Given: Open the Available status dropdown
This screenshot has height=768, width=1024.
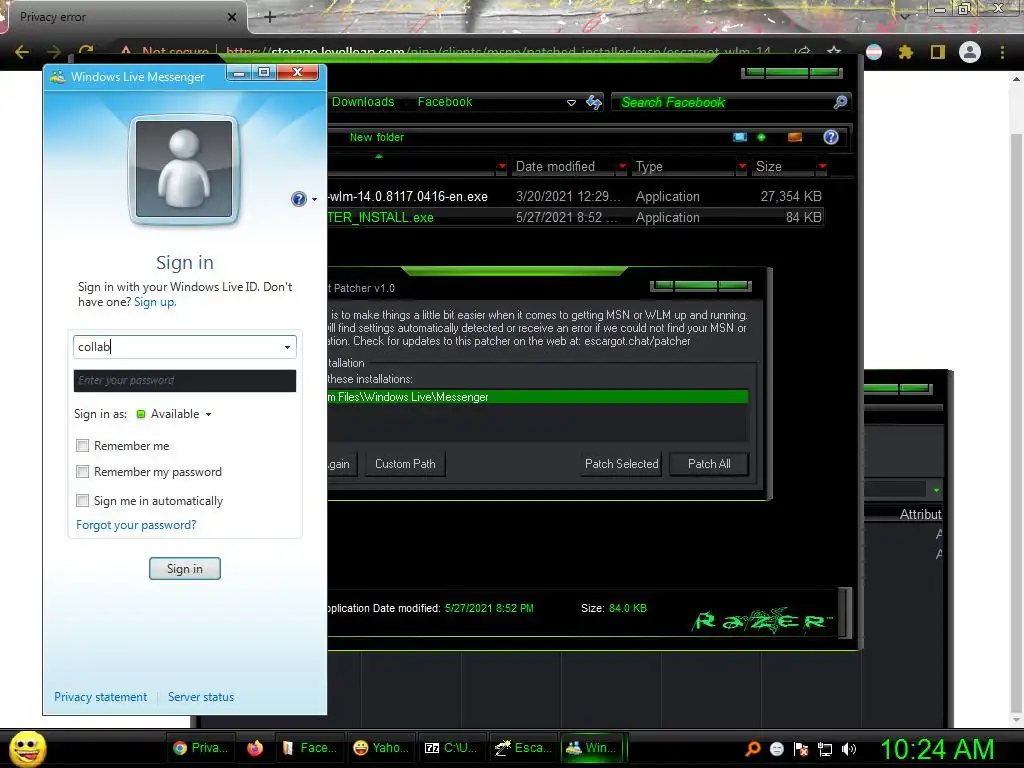Looking at the screenshot, I should [x=174, y=414].
